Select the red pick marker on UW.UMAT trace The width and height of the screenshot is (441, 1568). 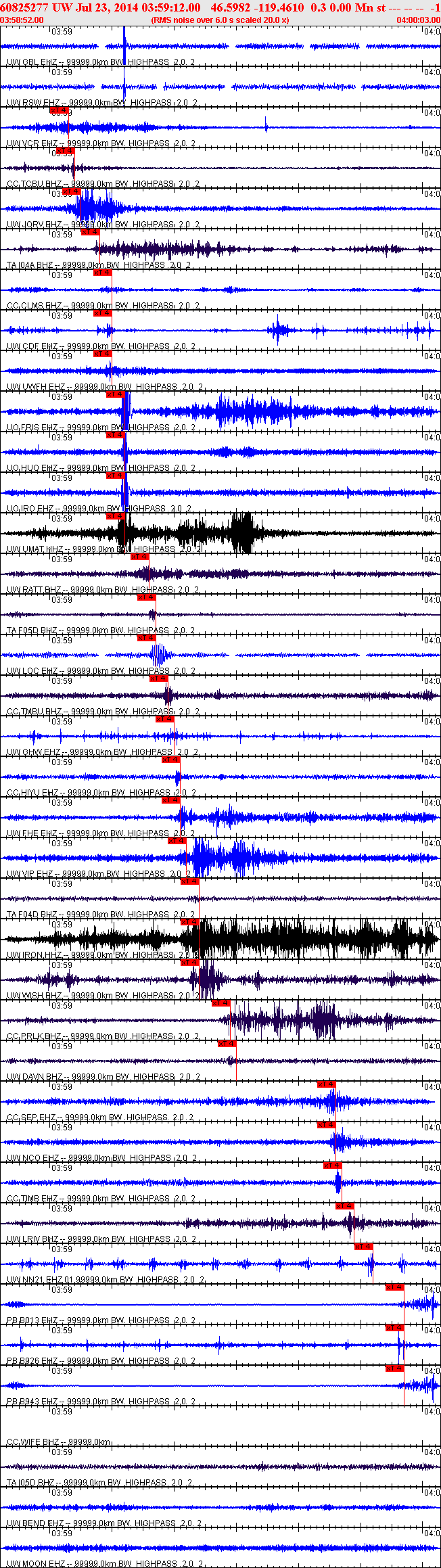click(115, 516)
